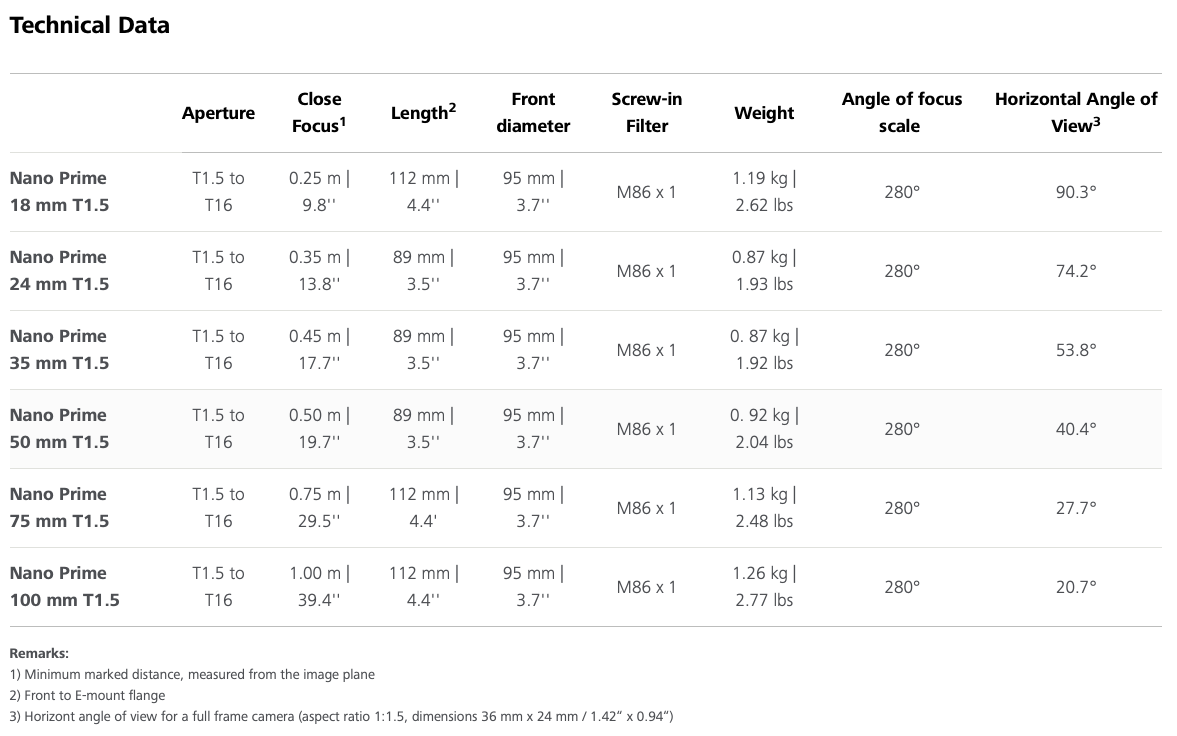Image resolution: width=1177 pixels, height=736 pixels.
Task: Click the 0.25 m close focus cell
Action: (319, 191)
